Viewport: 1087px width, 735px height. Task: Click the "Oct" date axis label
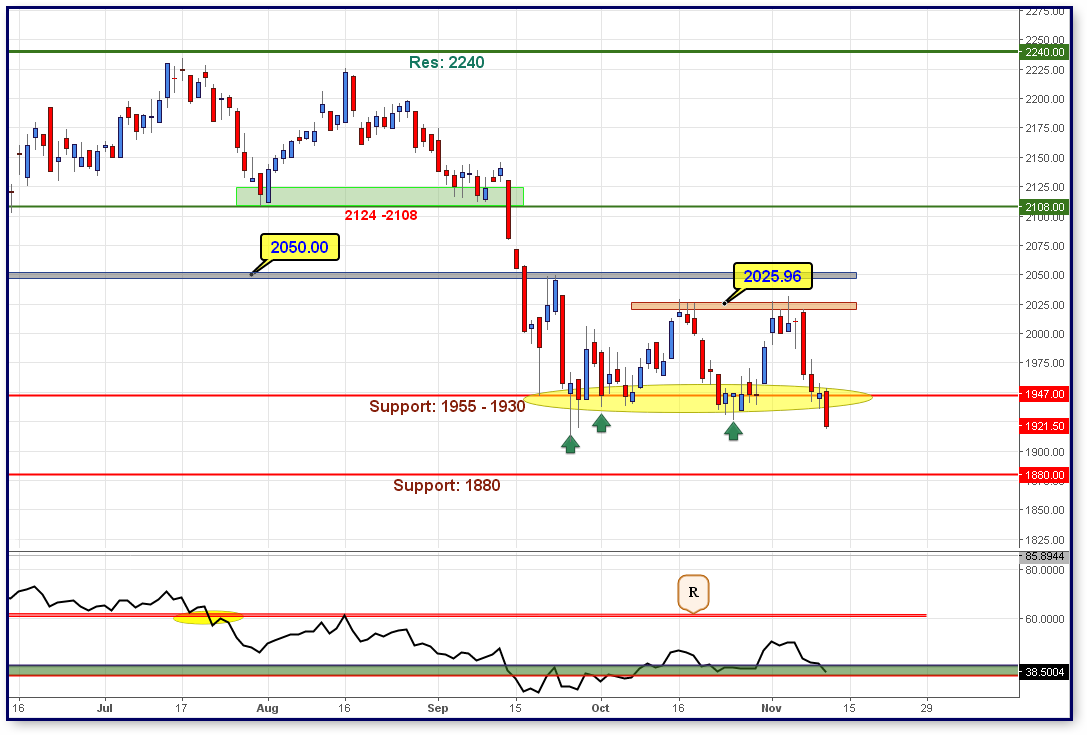click(600, 708)
